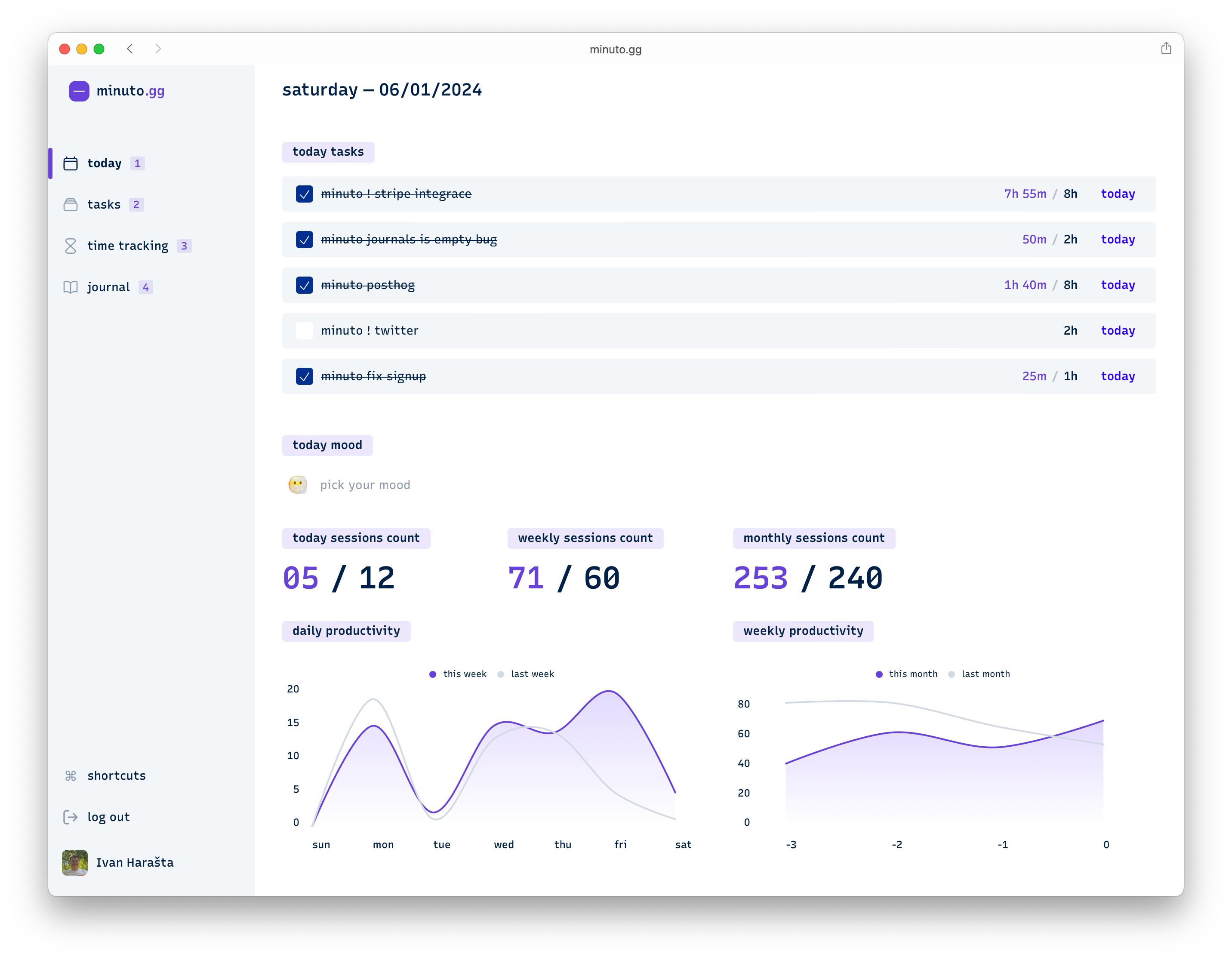Click the journal book icon

[71, 287]
